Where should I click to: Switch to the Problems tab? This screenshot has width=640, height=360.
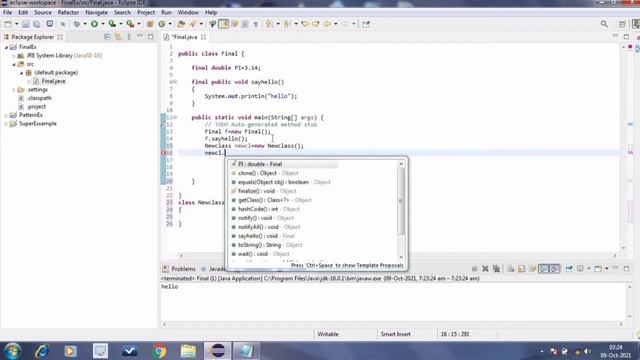(183, 269)
